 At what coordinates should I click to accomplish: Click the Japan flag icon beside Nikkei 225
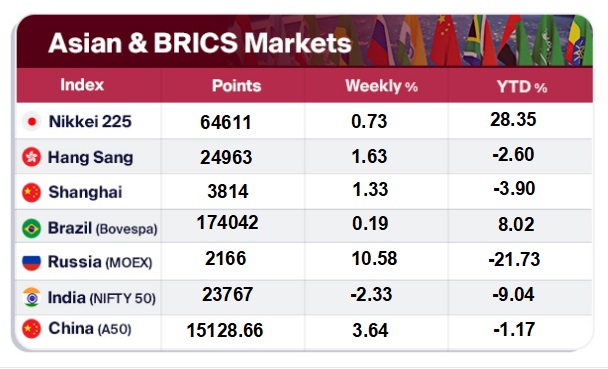pyautogui.click(x=32, y=122)
